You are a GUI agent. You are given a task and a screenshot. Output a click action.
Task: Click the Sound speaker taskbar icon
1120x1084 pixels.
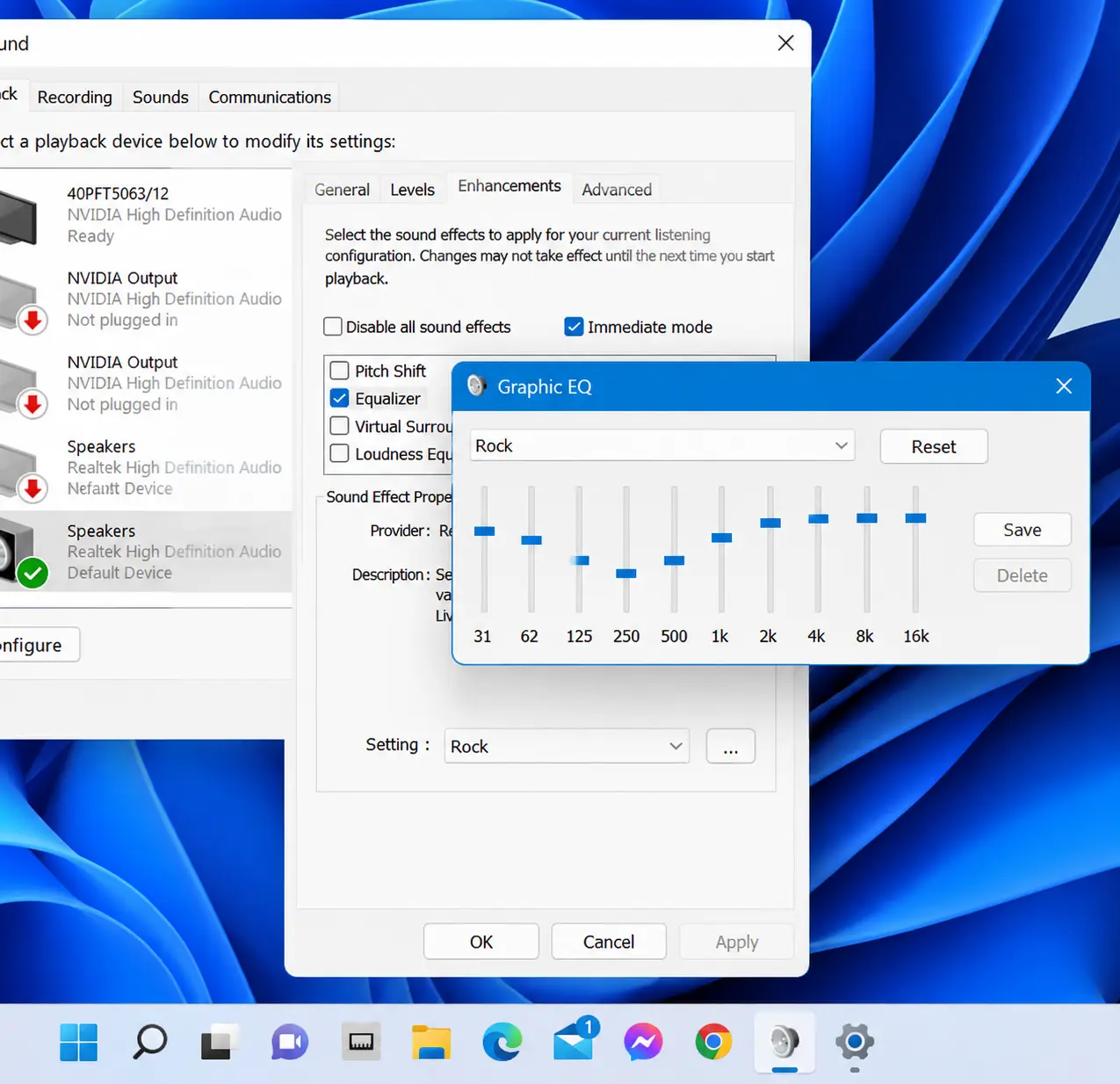tap(784, 1043)
